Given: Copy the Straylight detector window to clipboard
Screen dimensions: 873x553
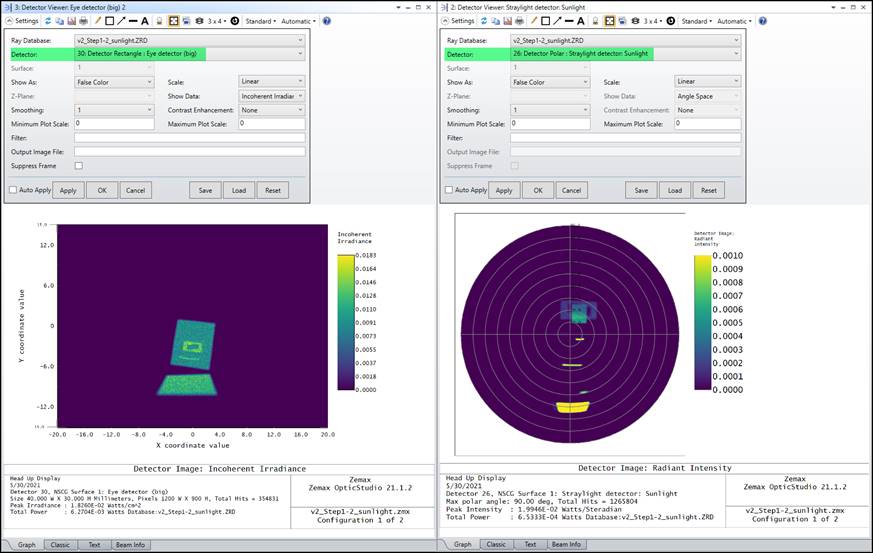Looking at the screenshot, I should click(x=496, y=21).
